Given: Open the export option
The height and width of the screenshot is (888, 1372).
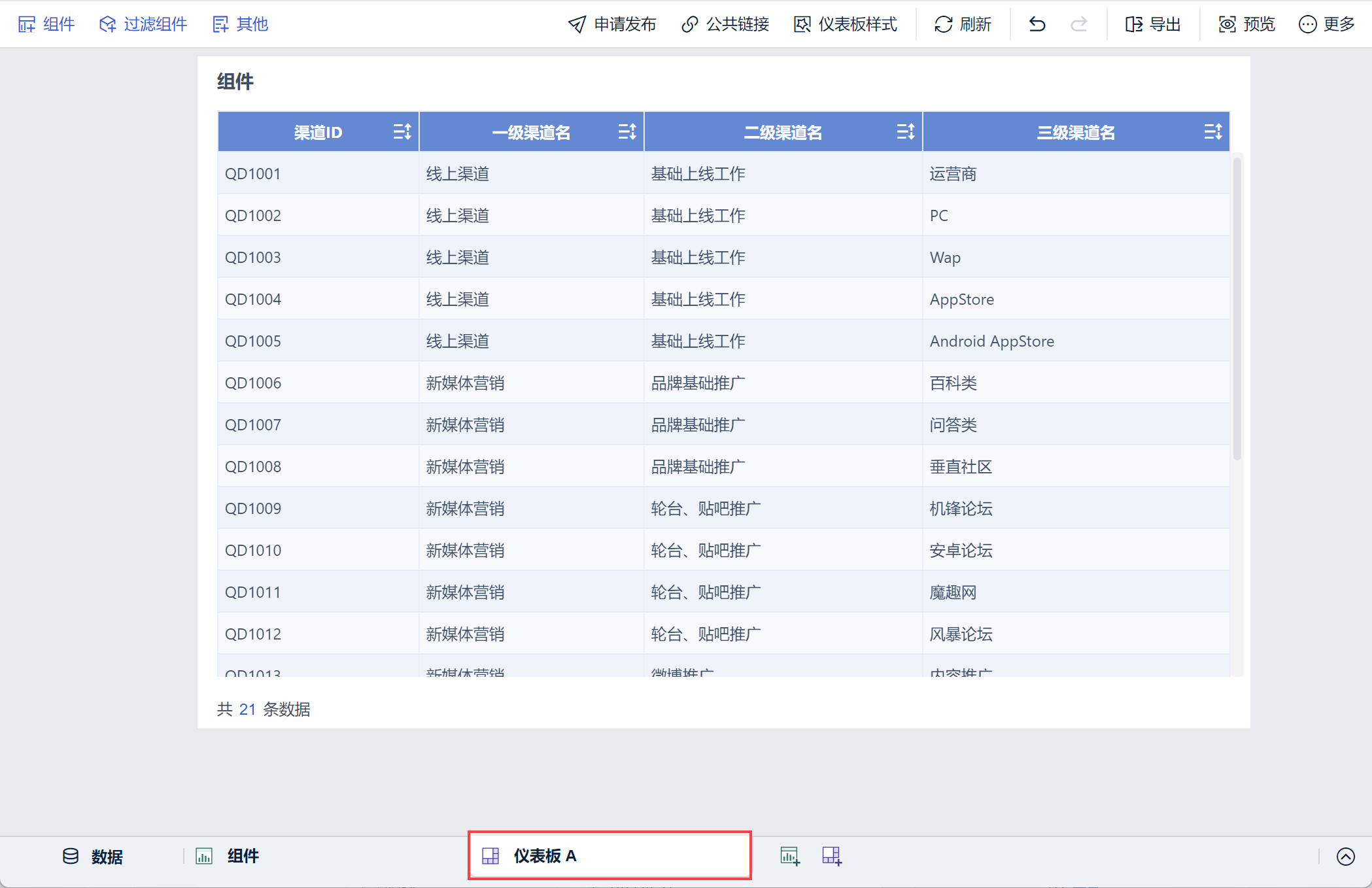Looking at the screenshot, I should (x=1153, y=24).
